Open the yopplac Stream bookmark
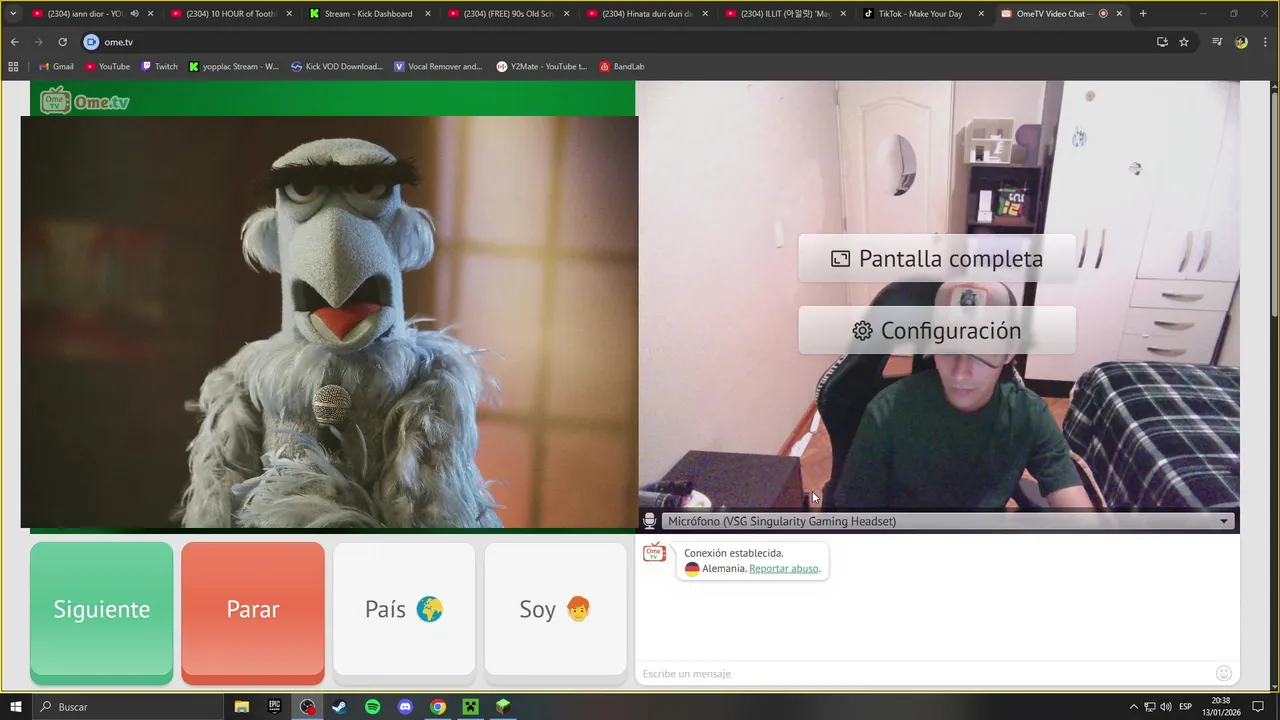This screenshot has height=720, width=1280. [x=234, y=67]
